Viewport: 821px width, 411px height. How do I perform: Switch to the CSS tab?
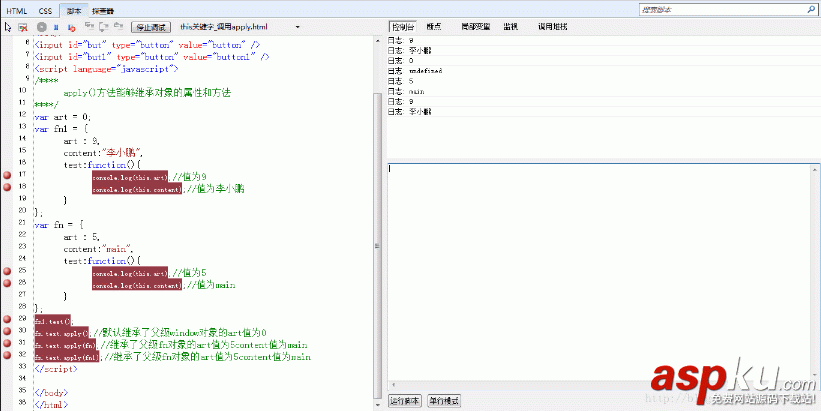pyautogui.click(x=45, y=10)
